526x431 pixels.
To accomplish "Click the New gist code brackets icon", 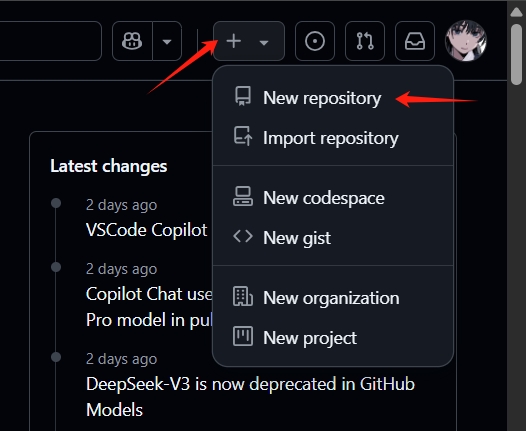I will (243, 236).
